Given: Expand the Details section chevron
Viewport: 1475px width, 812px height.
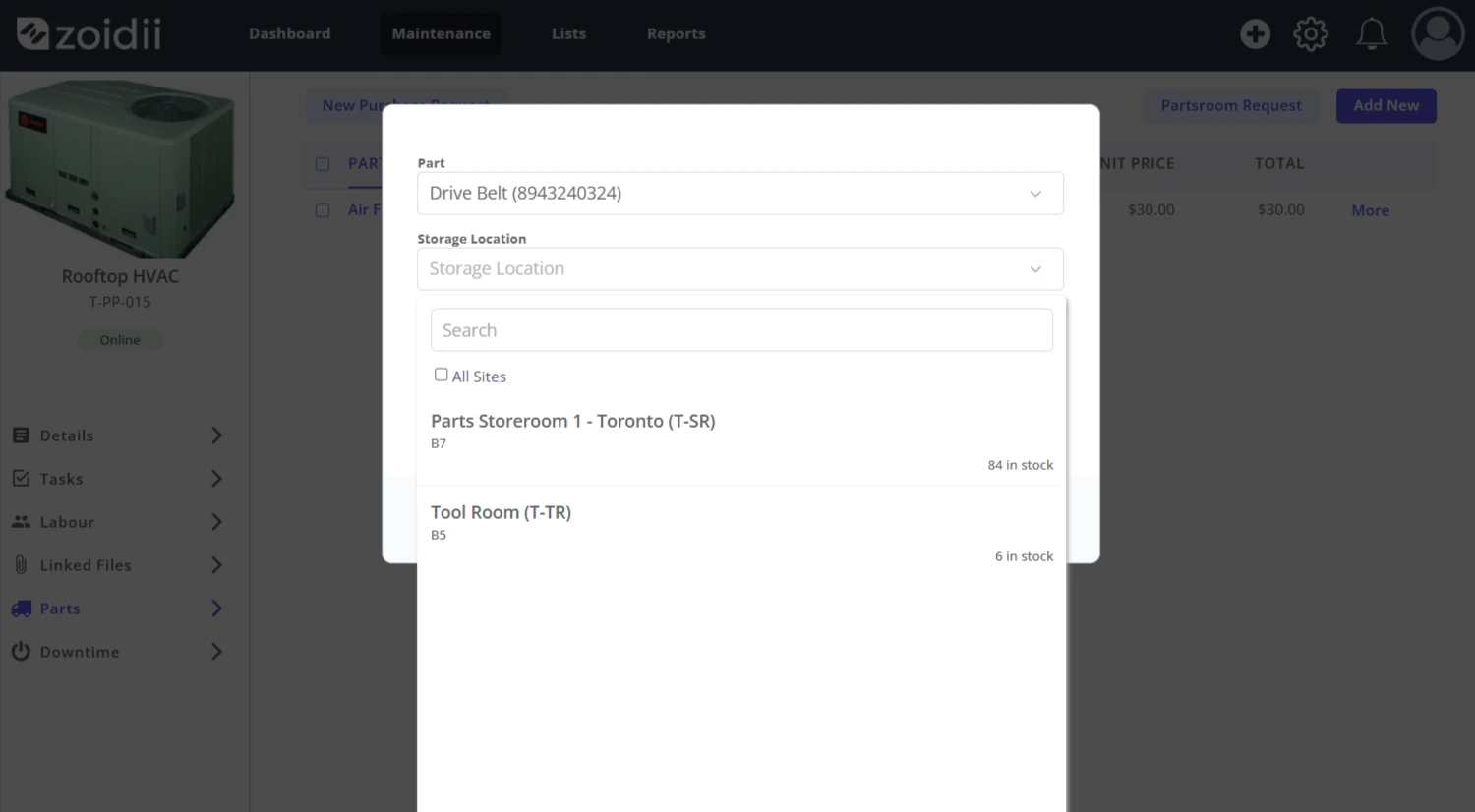Looking at the screenshot, I should [217, 435].
